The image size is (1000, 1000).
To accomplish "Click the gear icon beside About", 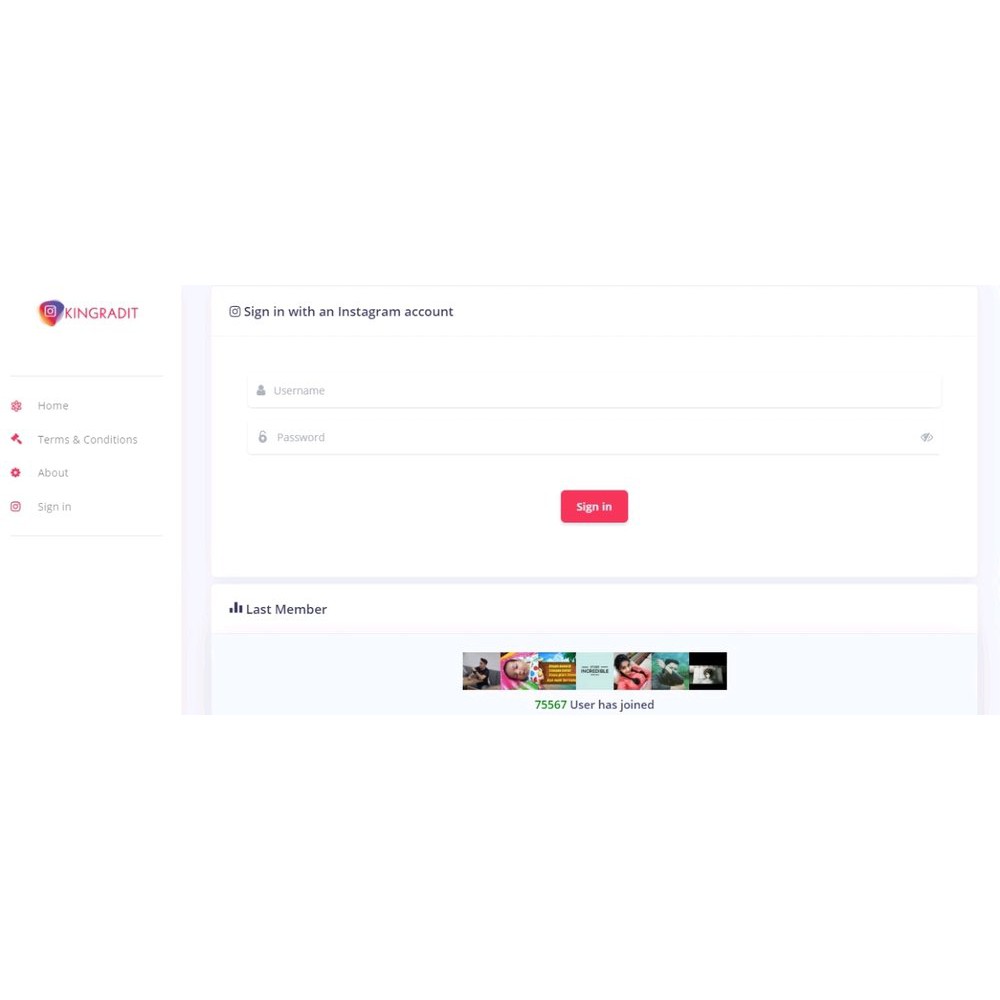I will [x=16, y=473].
